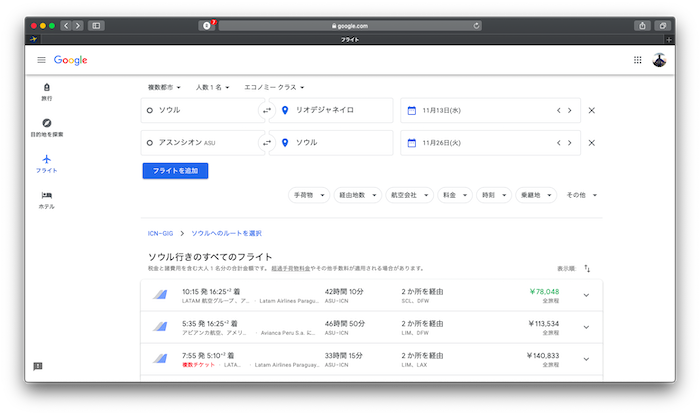Click the フライトを追加 button
Image resolution: width=700 pixels, height=415 pixels.
point(175,171)
